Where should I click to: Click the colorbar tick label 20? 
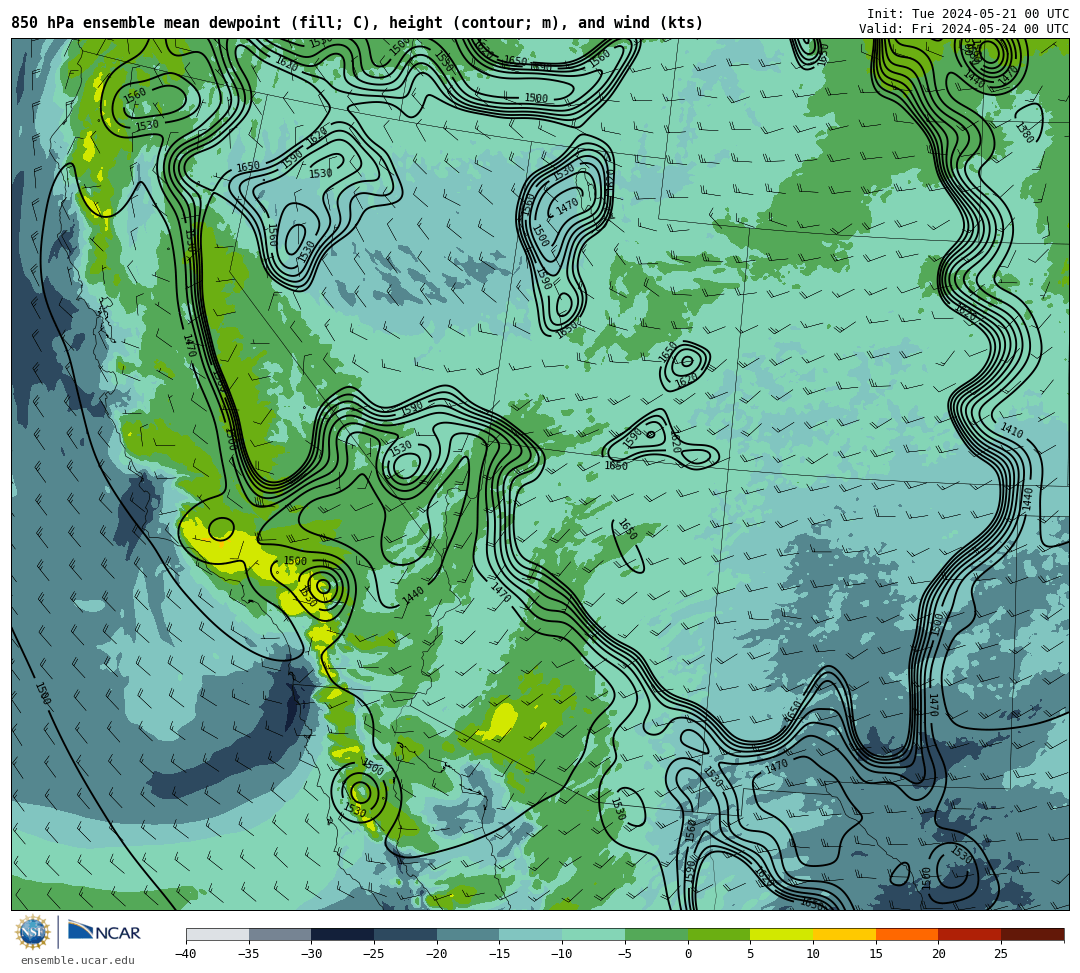coord(938,954)
